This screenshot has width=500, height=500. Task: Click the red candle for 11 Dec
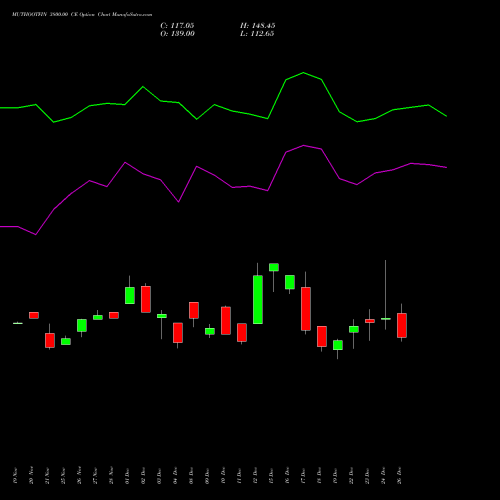point(242,332)
